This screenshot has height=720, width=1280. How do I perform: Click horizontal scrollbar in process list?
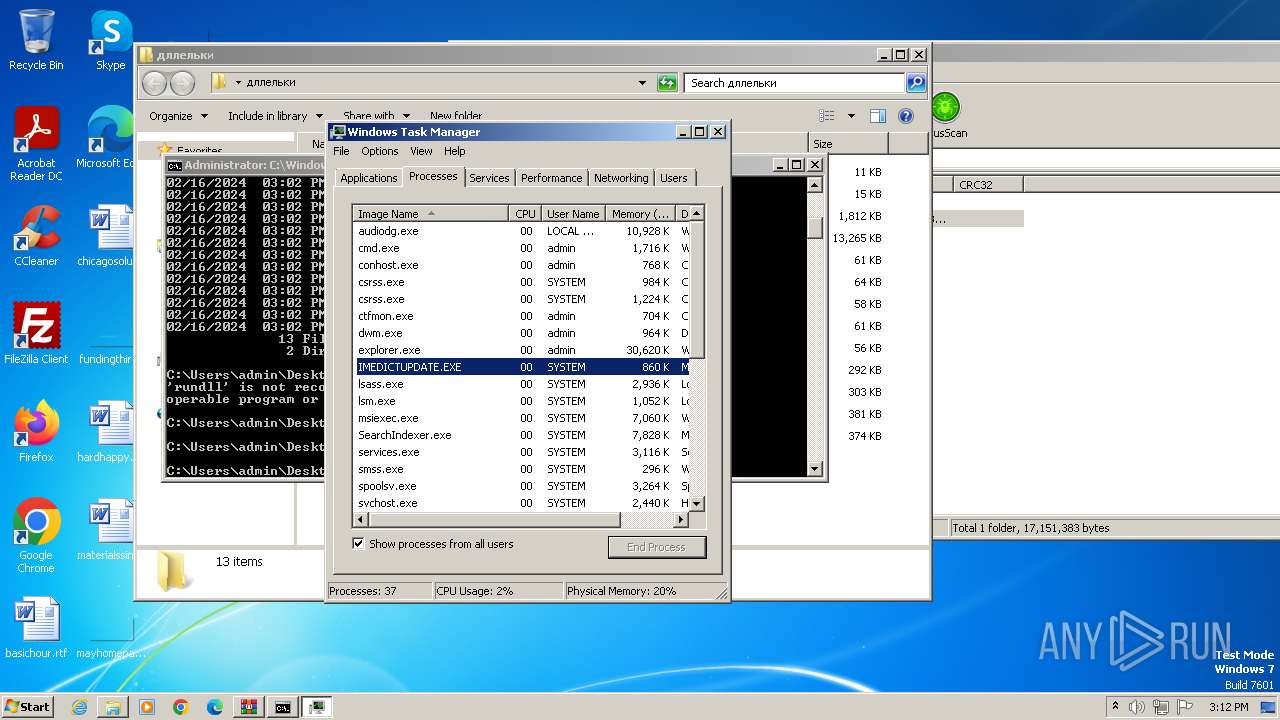[x=495, y=520]
